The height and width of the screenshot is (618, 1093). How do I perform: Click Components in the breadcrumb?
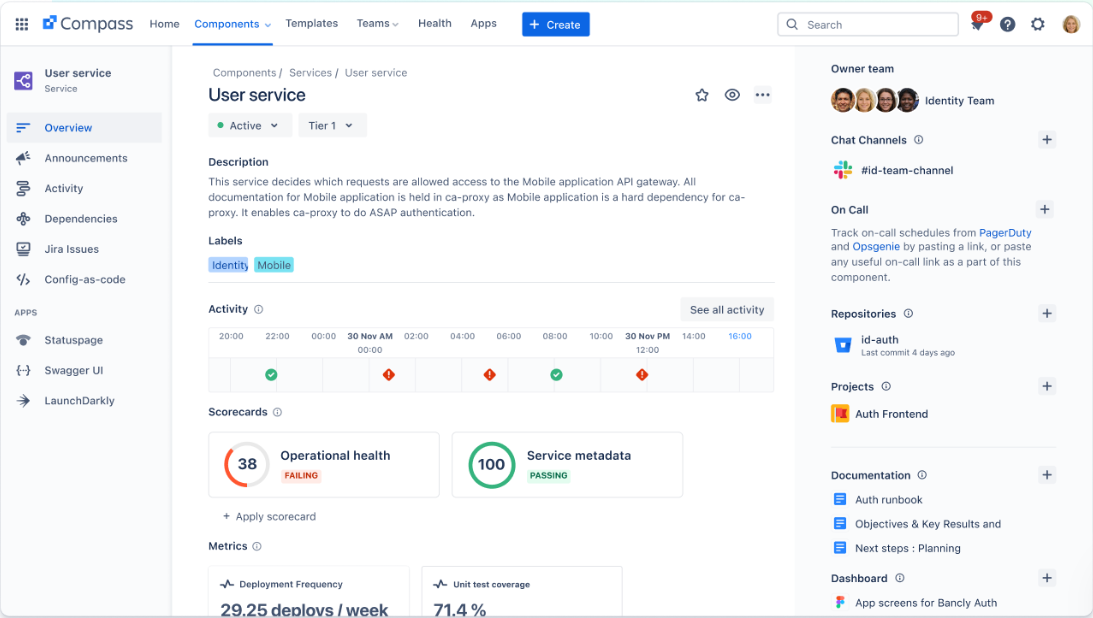[245, 72]
